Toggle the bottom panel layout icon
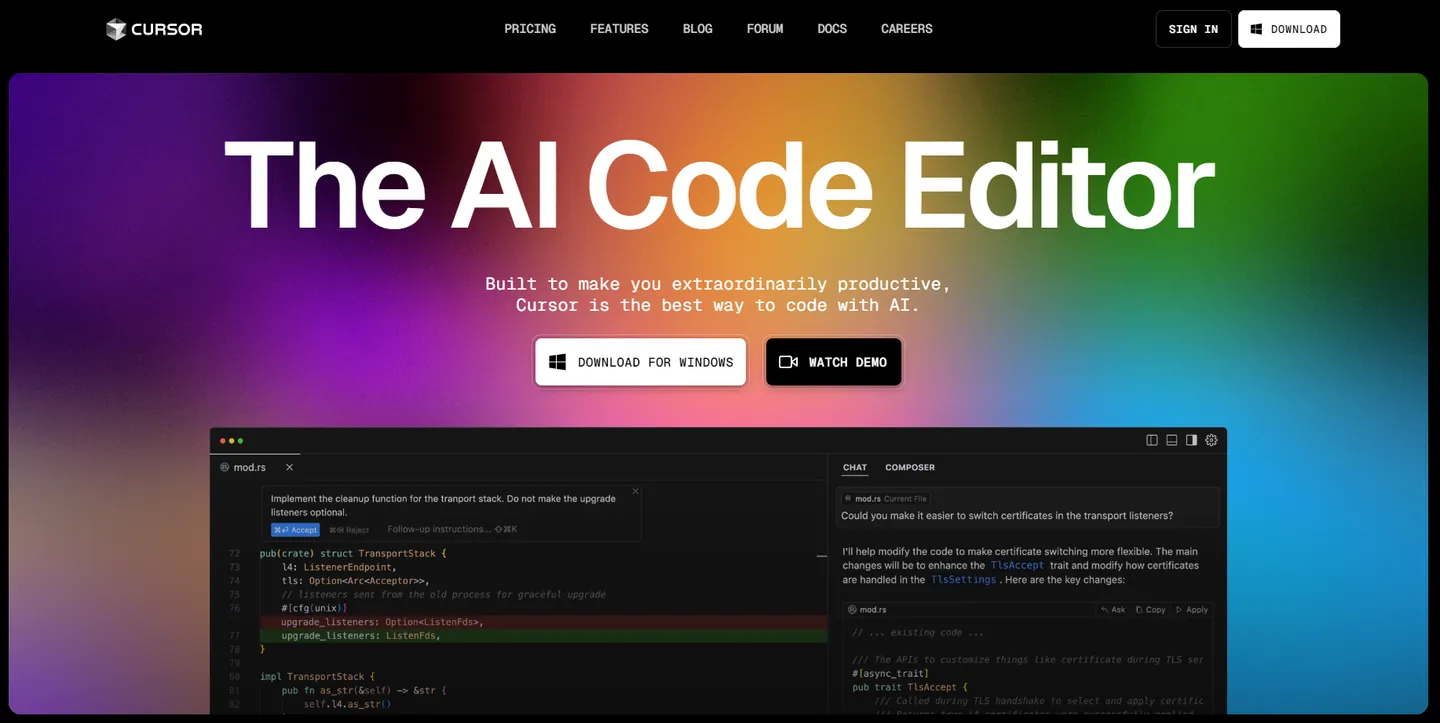This screenshot has height=723, width=1440. click(1172, 440)
